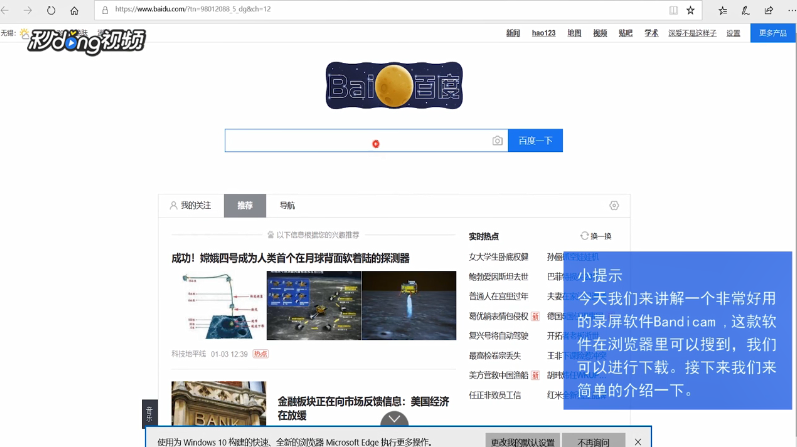Open the username link before 设置

tap(692, 33)
